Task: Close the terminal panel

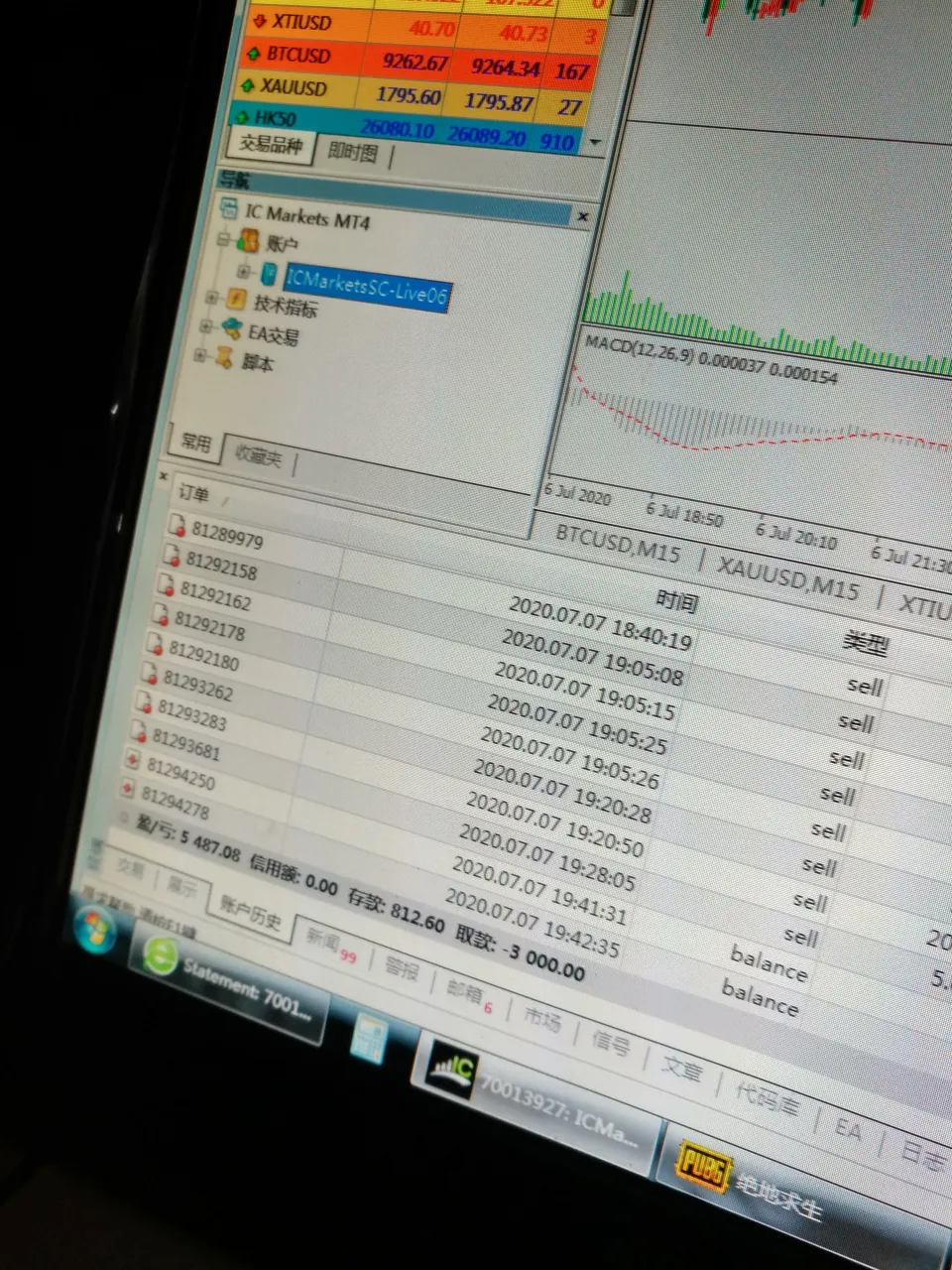Action: click(x=164, y=477)
